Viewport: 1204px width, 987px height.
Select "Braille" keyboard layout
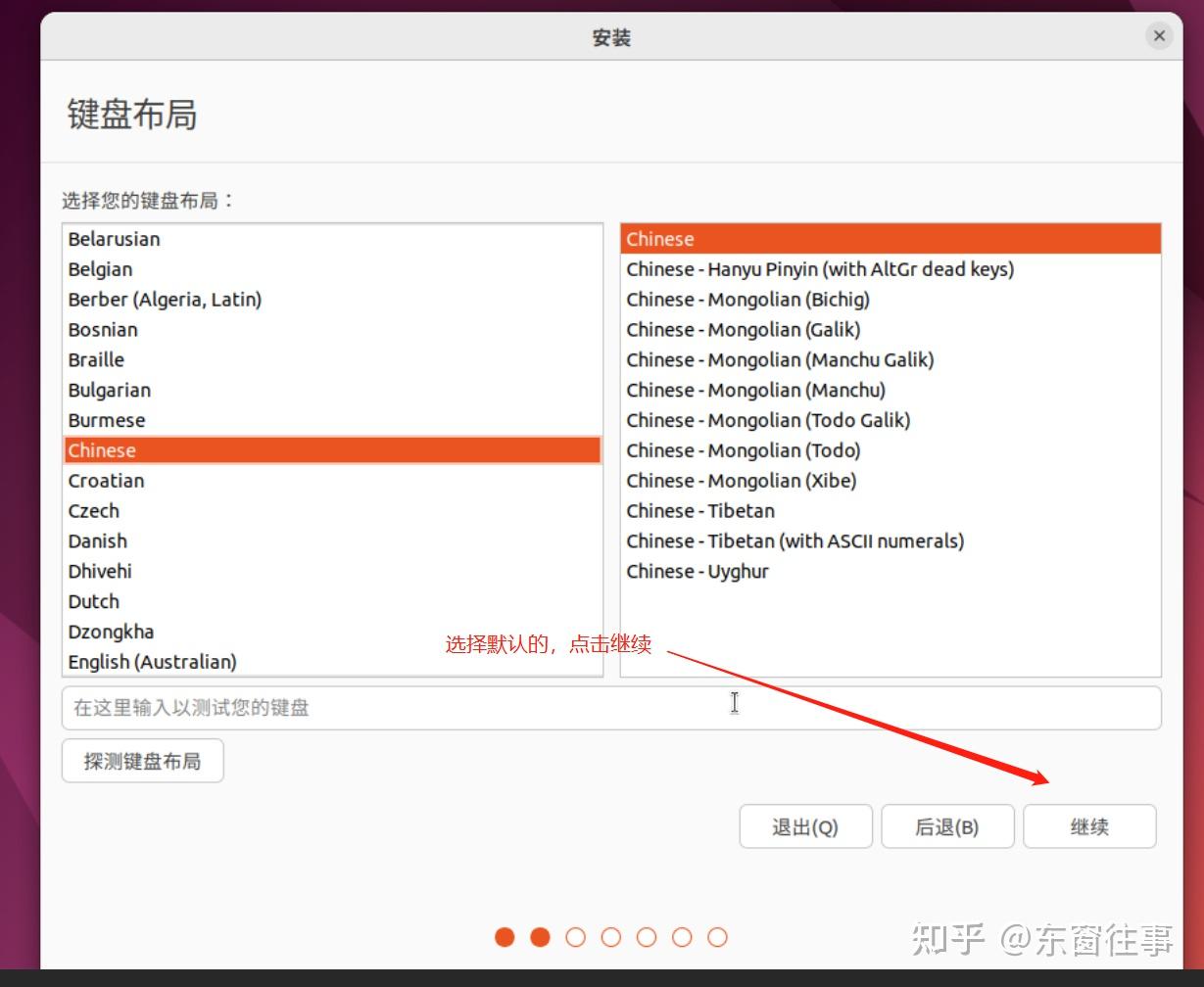pyautogui.click(x=95, y=359)
